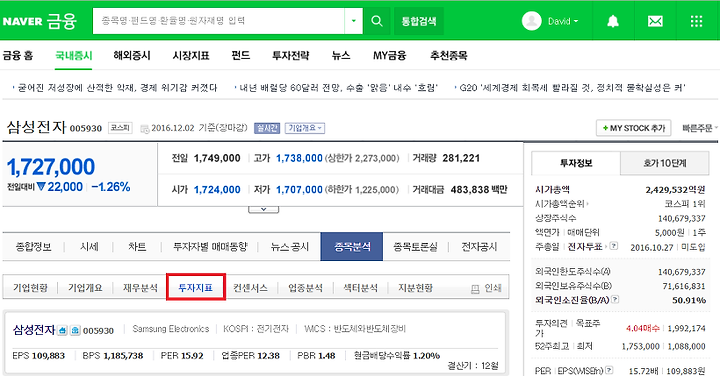
Task: Select the 추천종목 menu
Action: tap(449, 56)
